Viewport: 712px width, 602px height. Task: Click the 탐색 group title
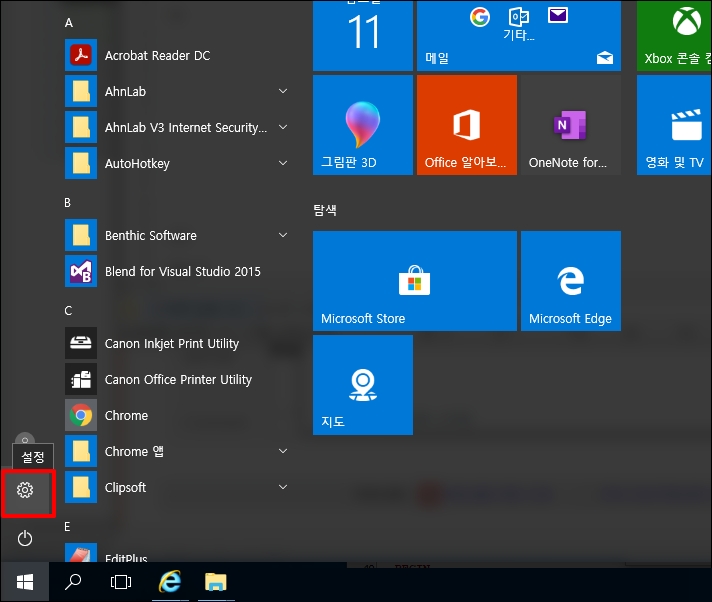pyautogui.click(x=325, y=210)
